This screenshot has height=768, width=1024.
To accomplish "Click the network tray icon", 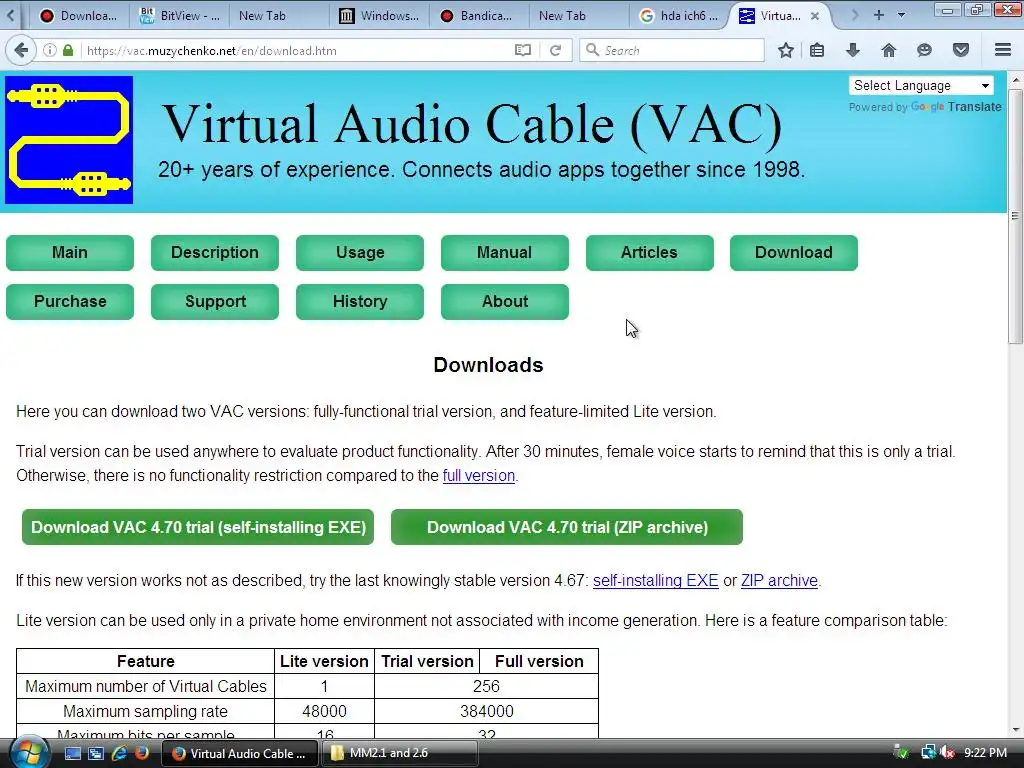I will coord(928,753).
